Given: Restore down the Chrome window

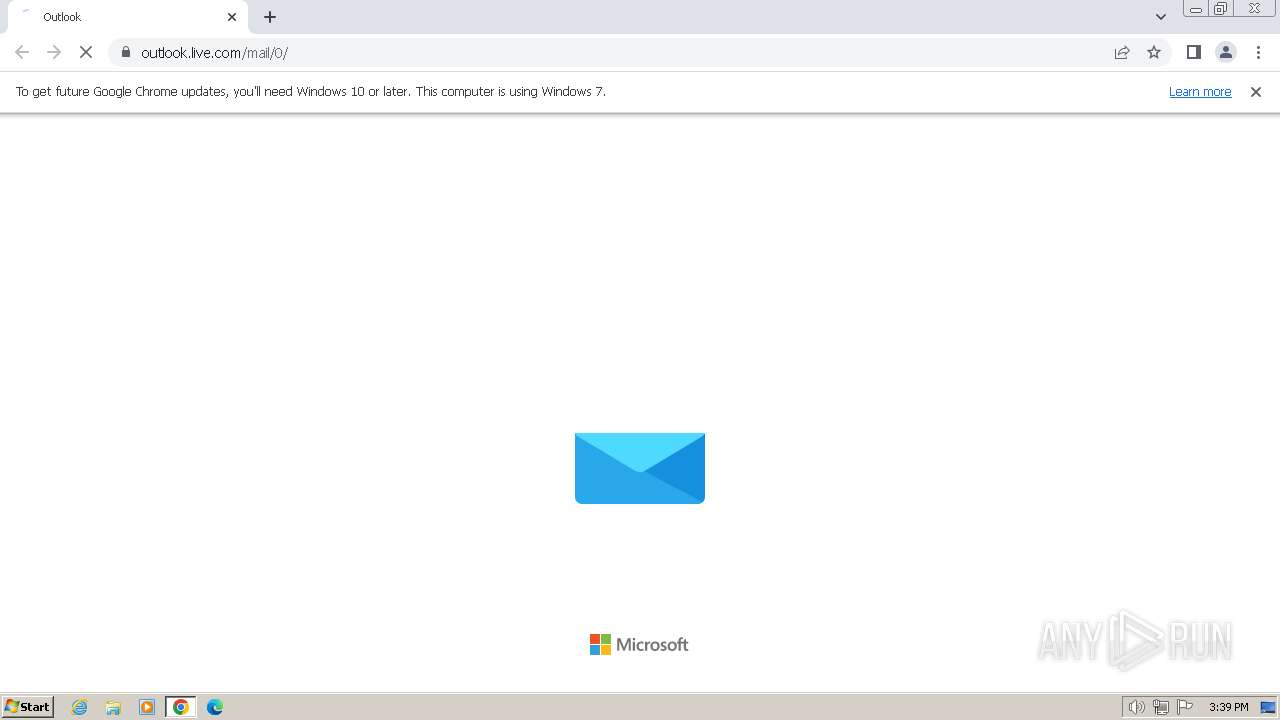Looking at the screenshot, I should coord(1221,9).
